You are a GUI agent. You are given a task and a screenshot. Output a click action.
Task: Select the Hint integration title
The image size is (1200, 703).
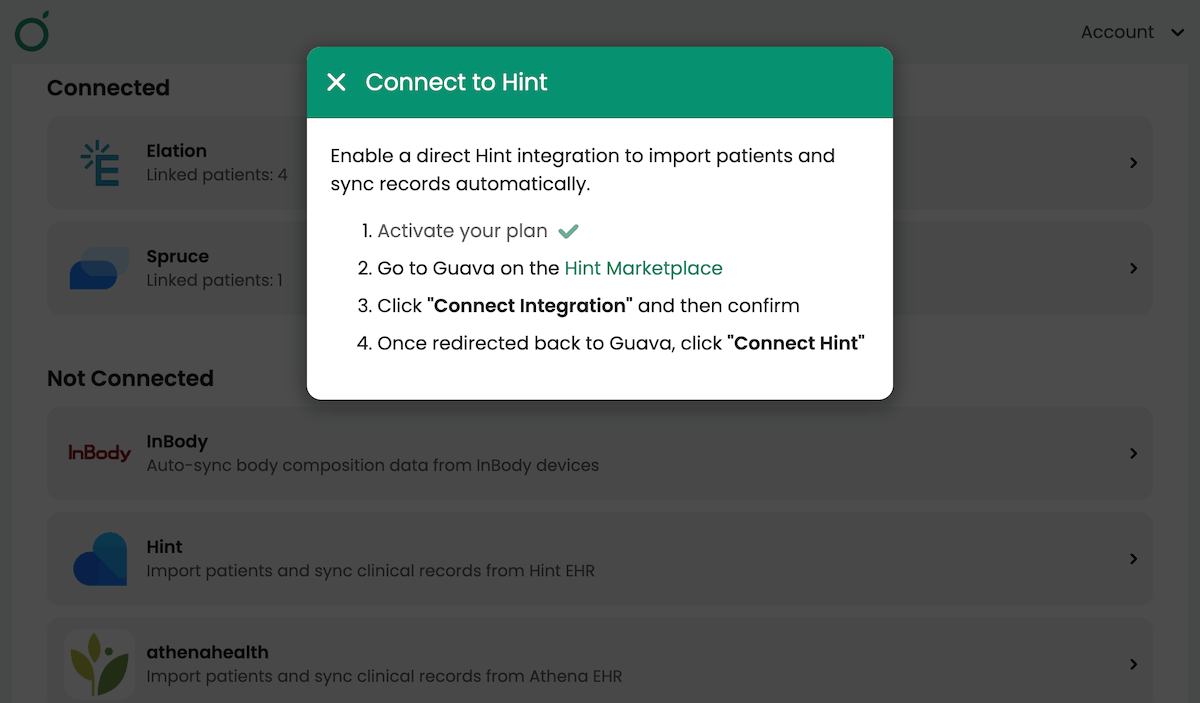coord(164,547)
